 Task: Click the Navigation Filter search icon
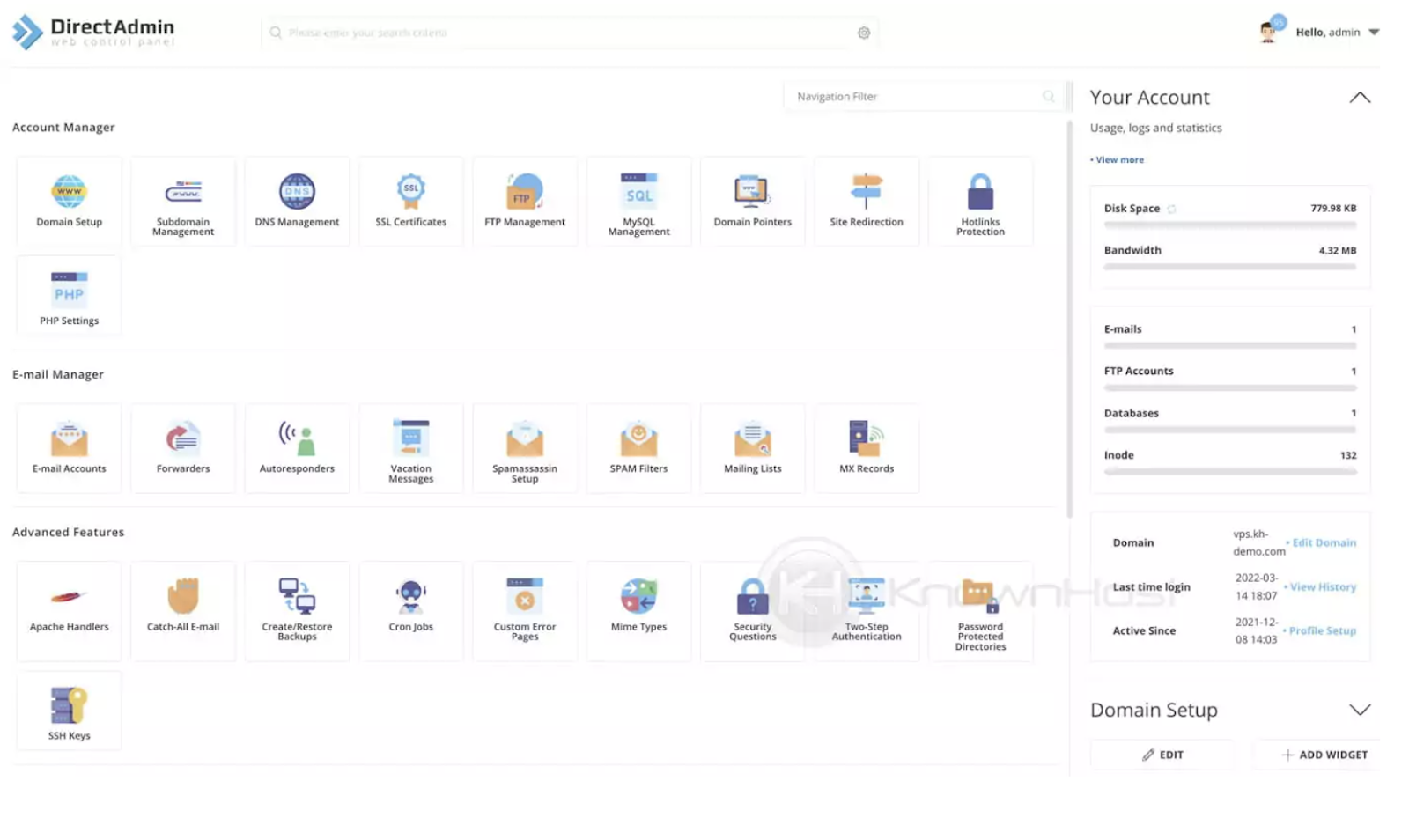[1048, 97]
